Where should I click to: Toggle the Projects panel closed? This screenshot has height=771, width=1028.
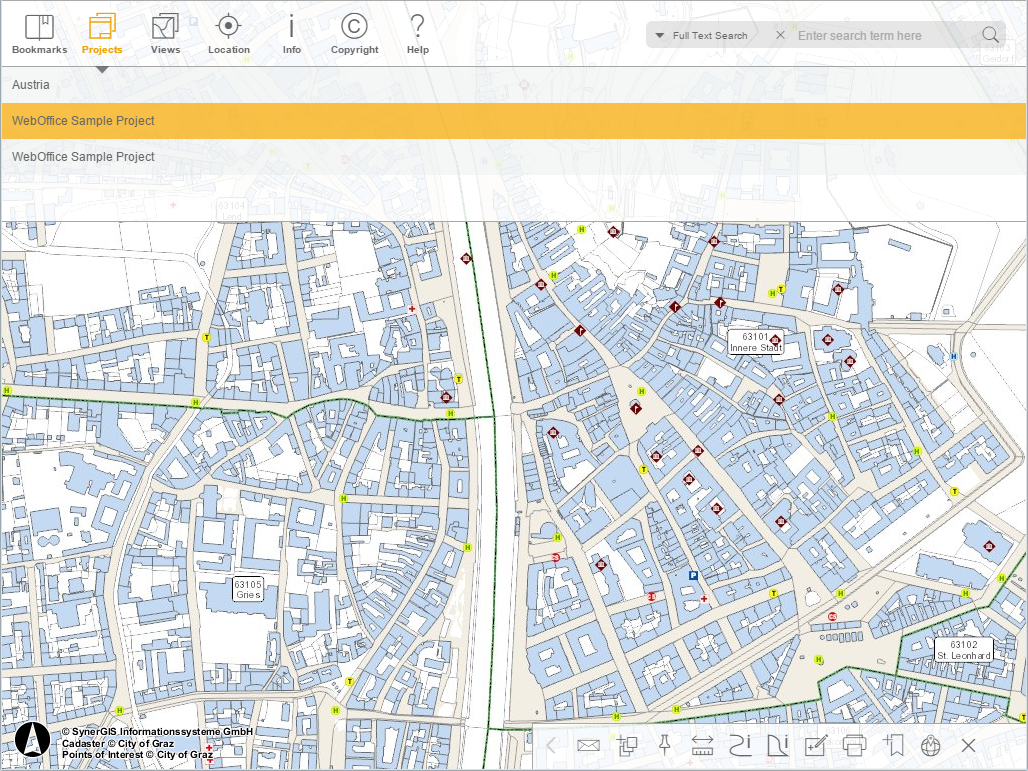[x=101, y=31]
